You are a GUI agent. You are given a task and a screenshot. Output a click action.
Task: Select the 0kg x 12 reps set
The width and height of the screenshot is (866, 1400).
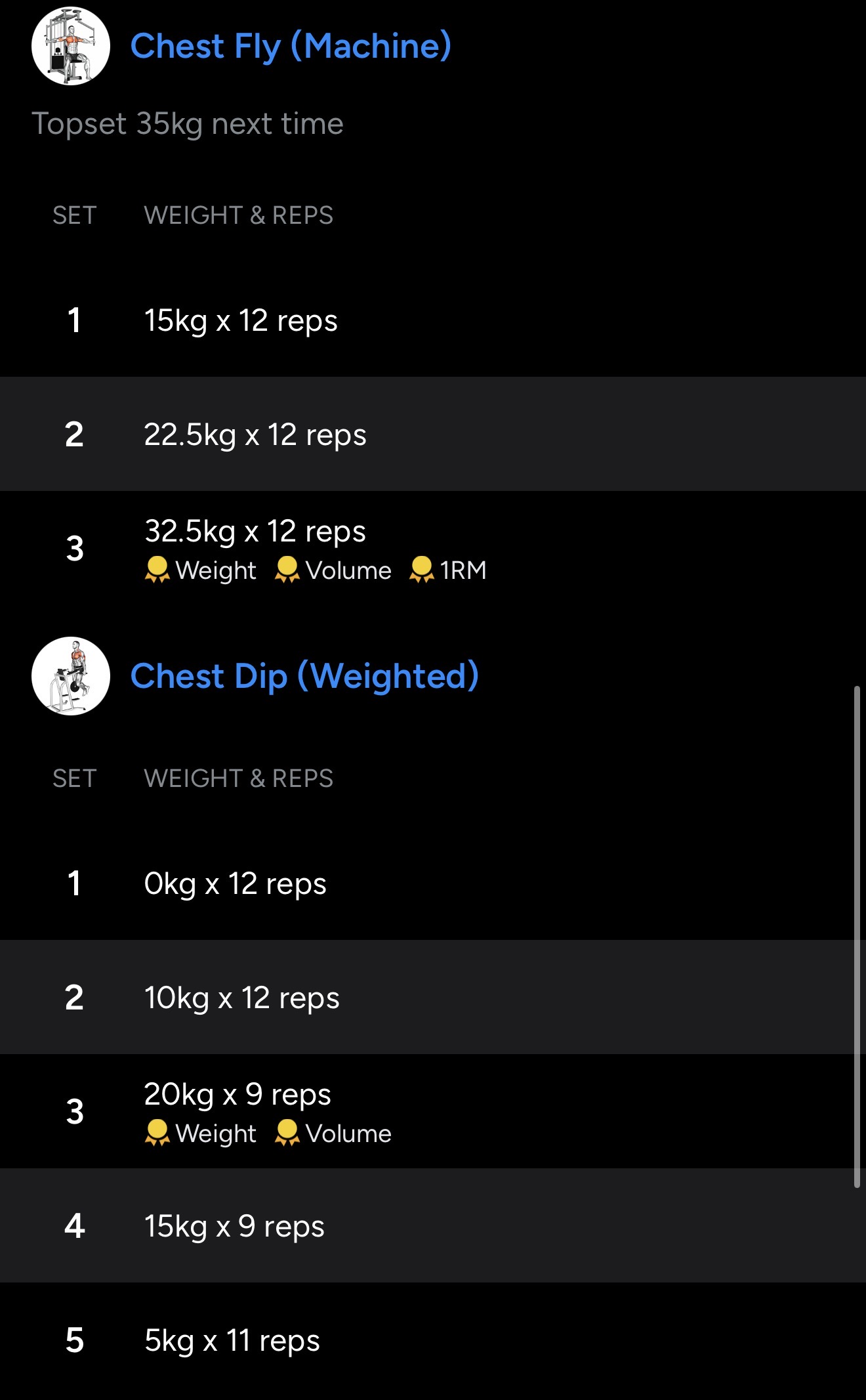[x=235, y=883]
